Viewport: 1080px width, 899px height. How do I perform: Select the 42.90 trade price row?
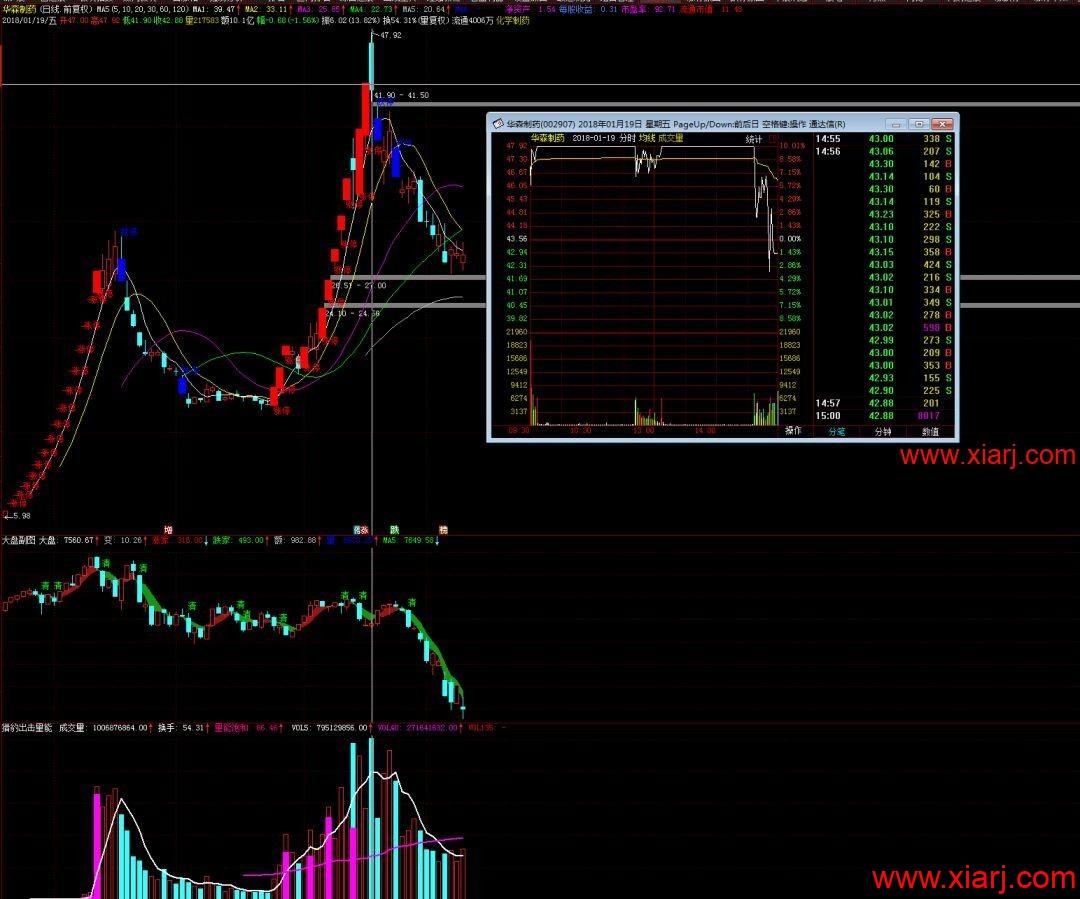(881, 391)
